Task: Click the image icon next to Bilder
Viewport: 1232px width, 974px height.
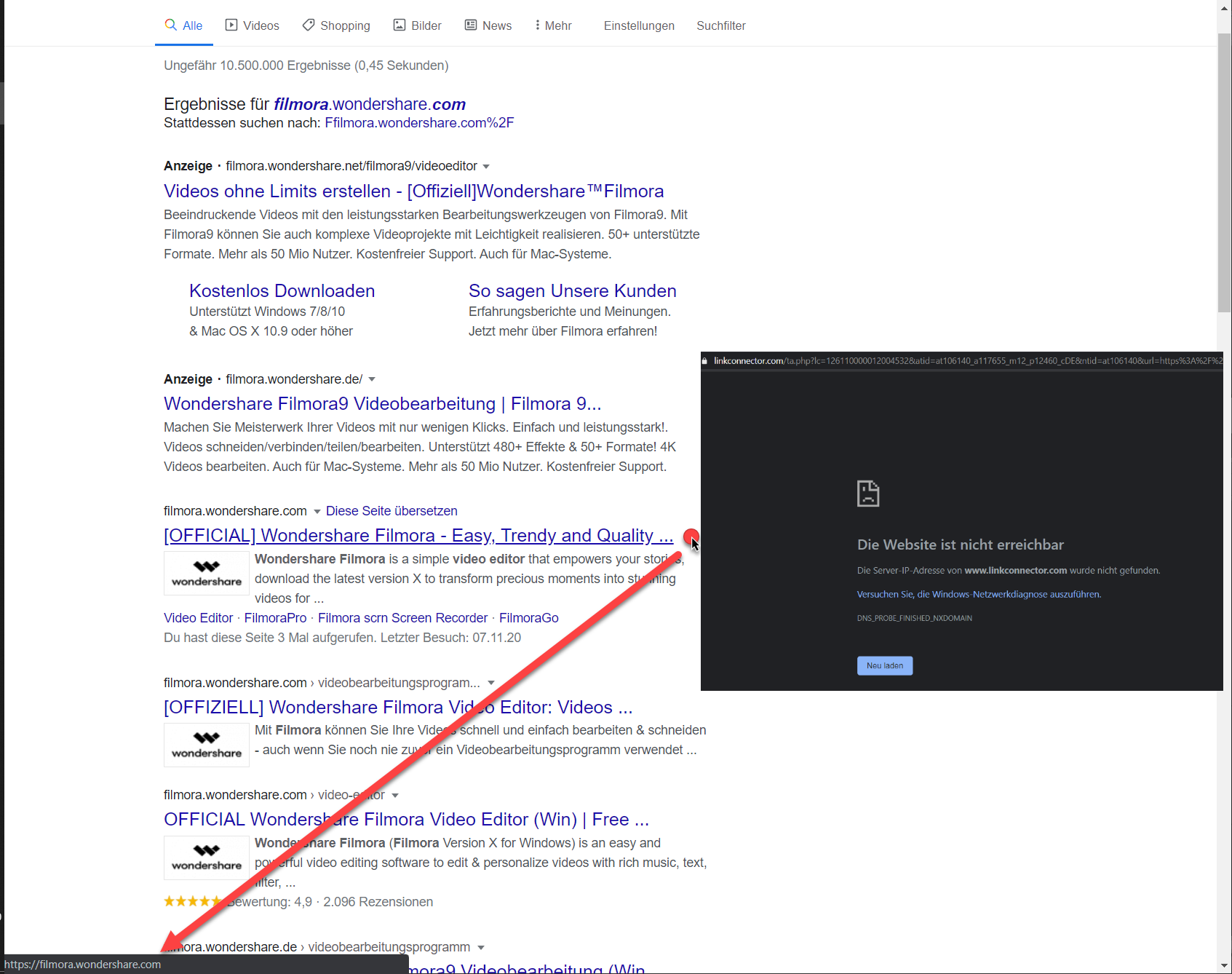Action: (400, 24)
